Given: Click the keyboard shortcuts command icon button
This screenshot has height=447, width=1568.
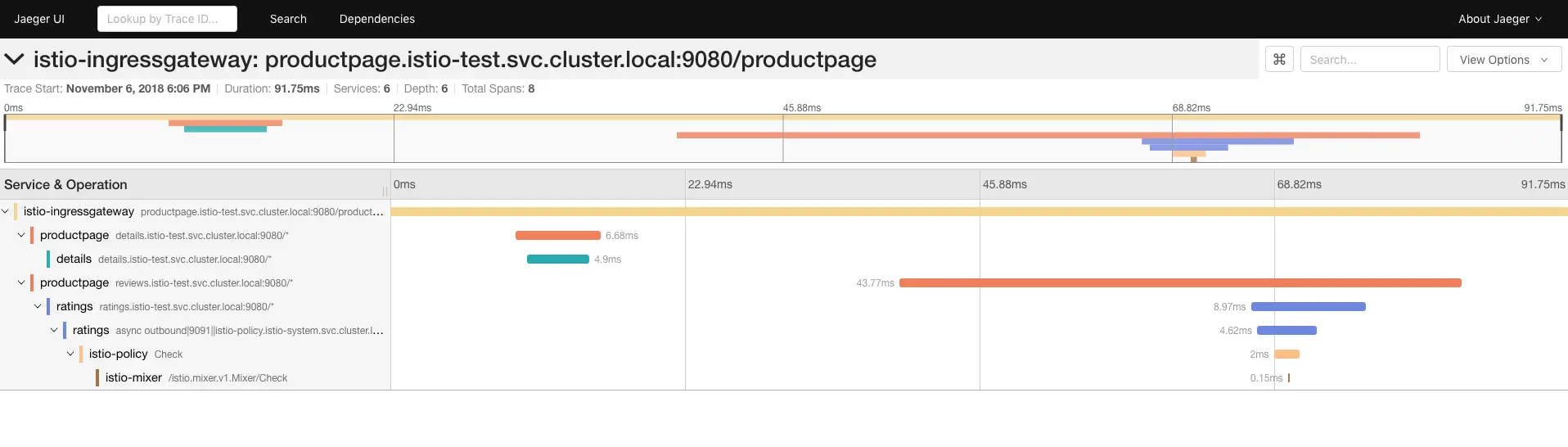Looking at the screenshot, I should click(x=1279, y=59).
